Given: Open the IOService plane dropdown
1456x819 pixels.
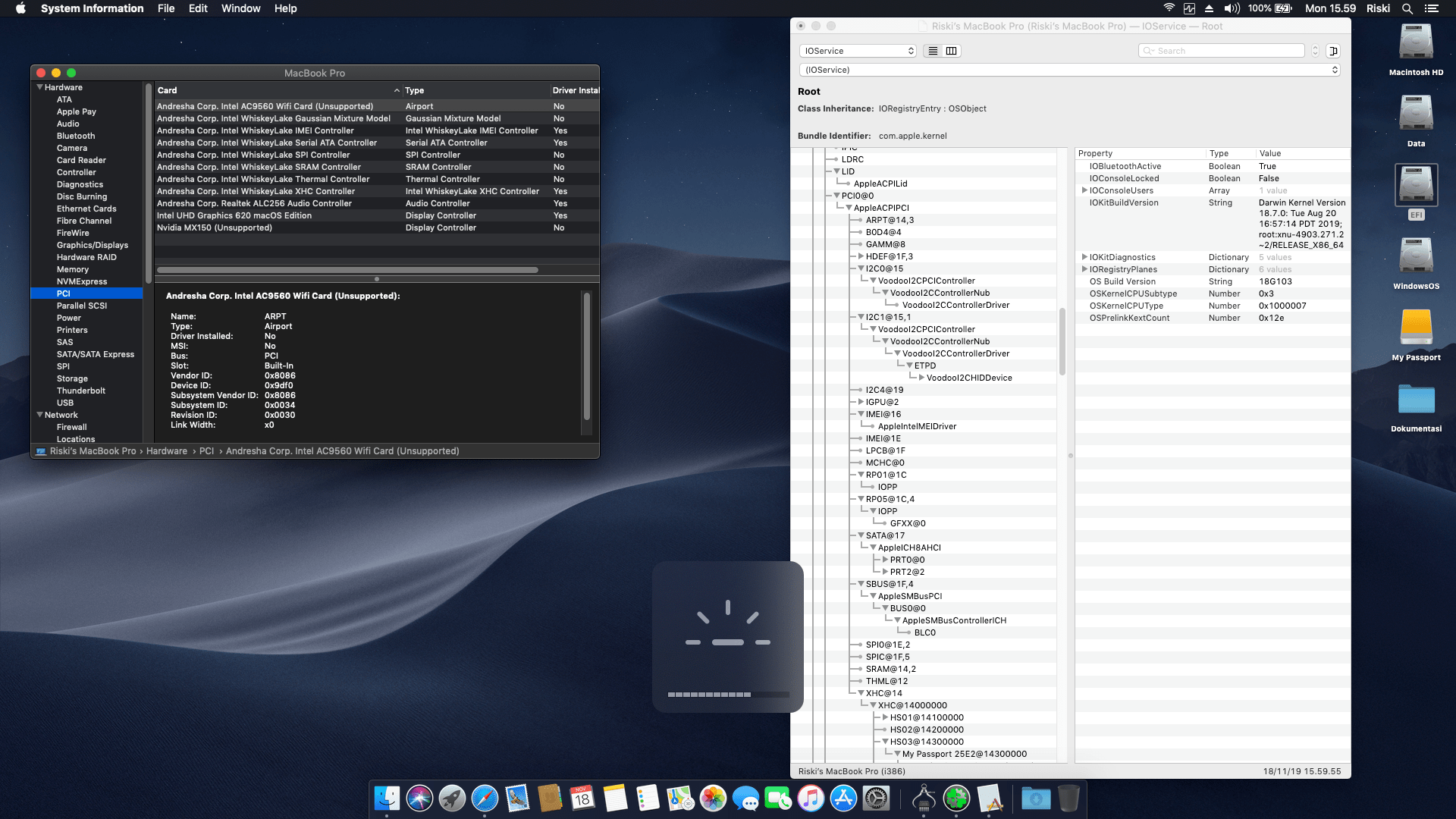Looking at the screenshot, I should (x=858, y=50).
